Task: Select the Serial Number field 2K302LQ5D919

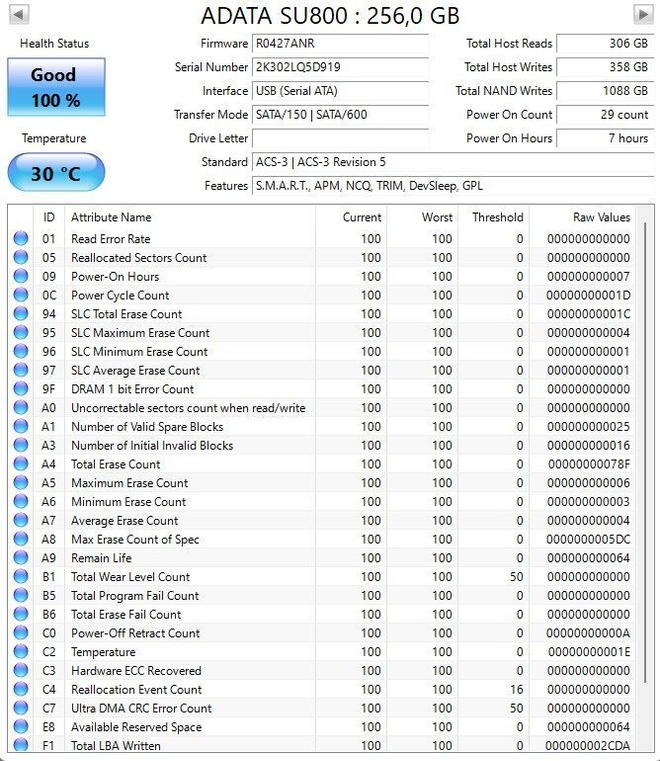Action: point(340,67)
